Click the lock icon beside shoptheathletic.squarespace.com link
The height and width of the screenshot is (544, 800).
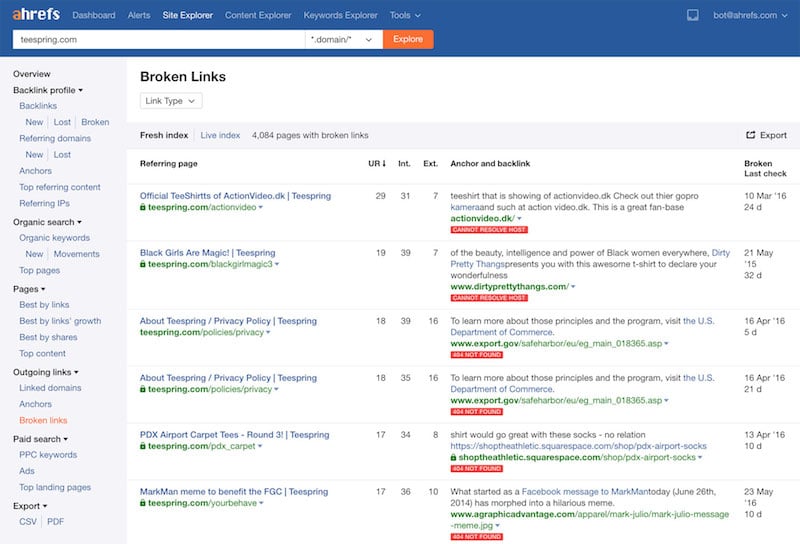[453, 457]
